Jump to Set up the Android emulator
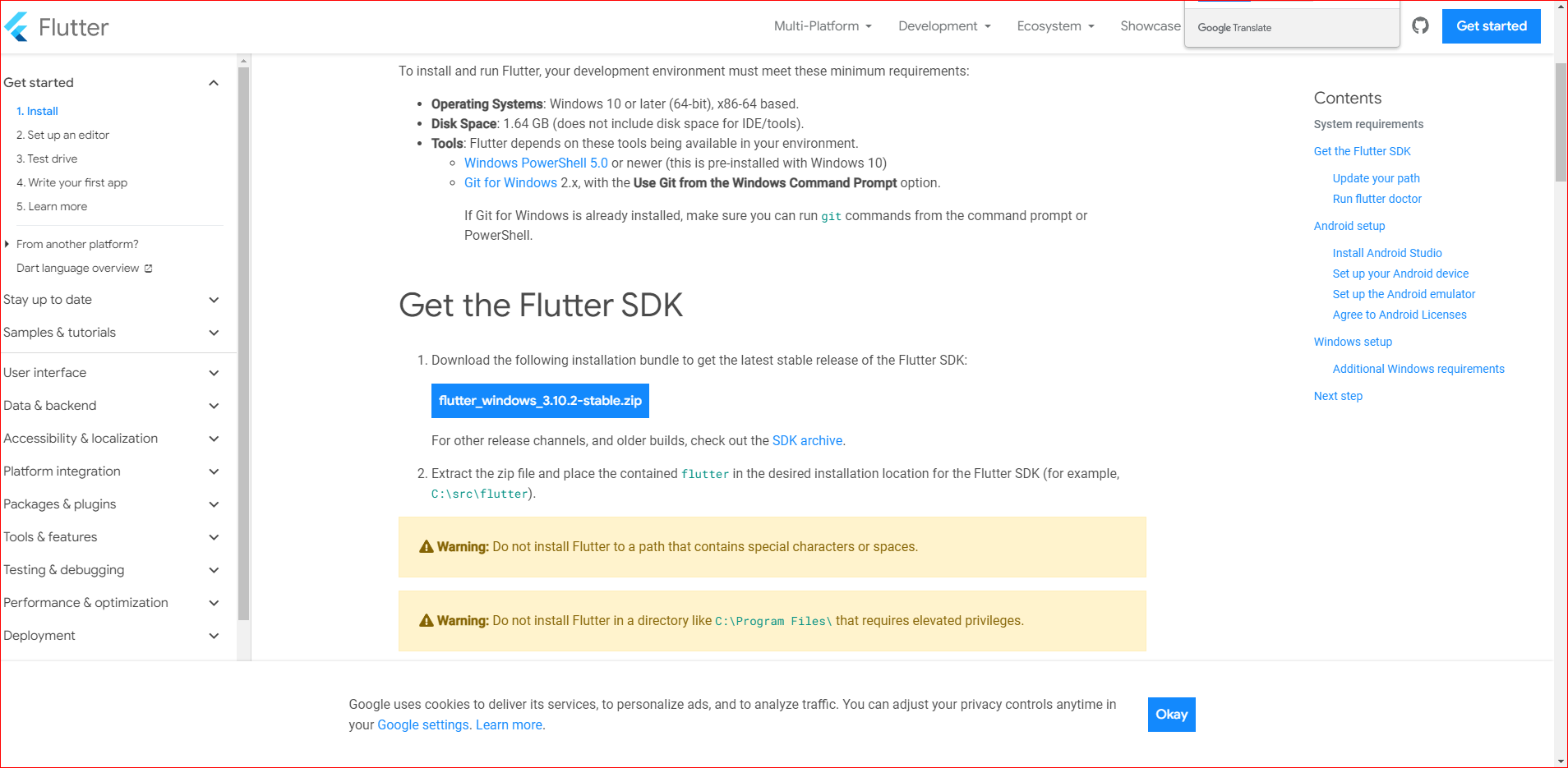Viewport: 1568px width, 768px height. point(1404,294)
